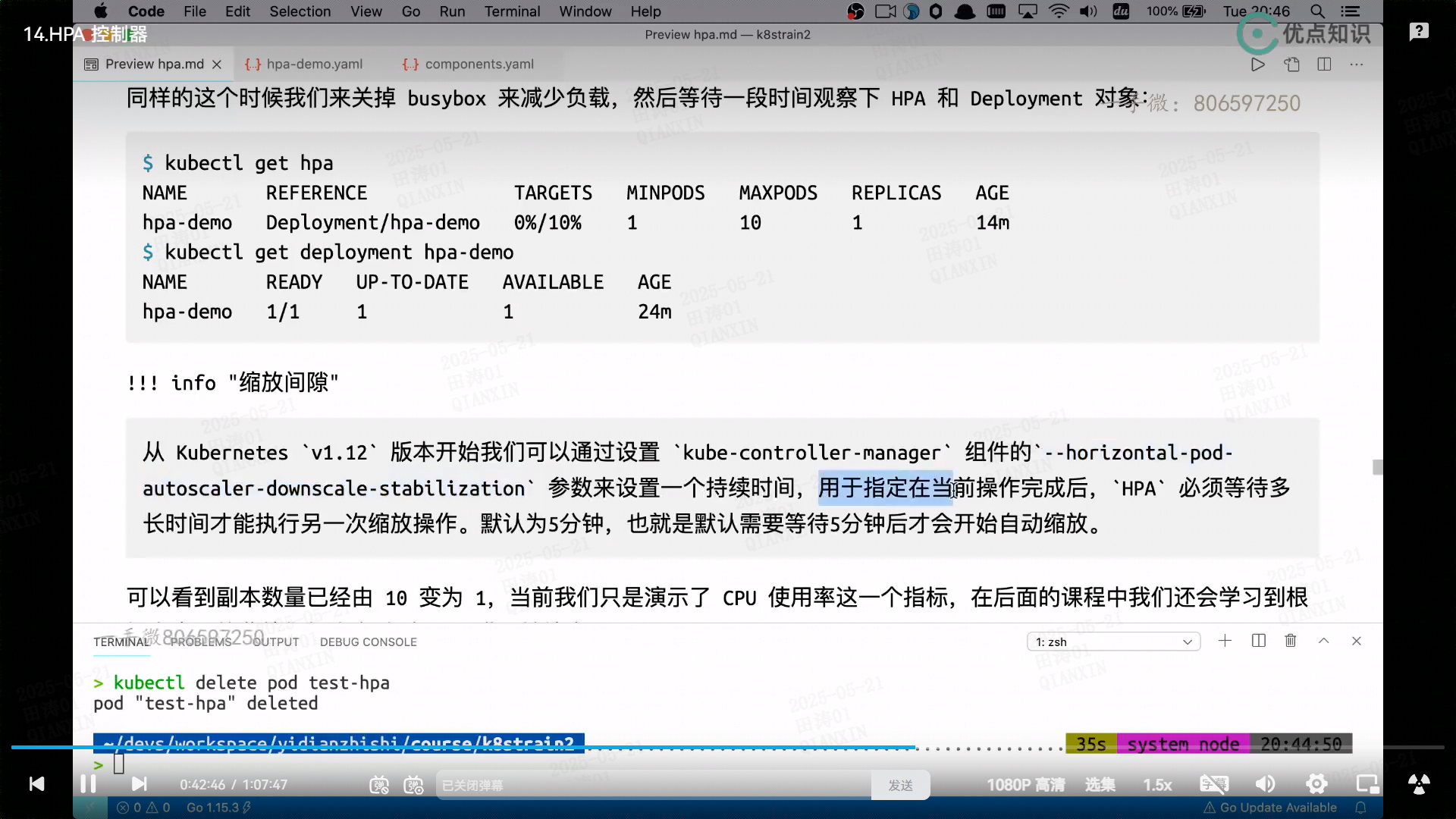
Task: Toggle the danmaku display icon
Action: (x=379, y=785)
